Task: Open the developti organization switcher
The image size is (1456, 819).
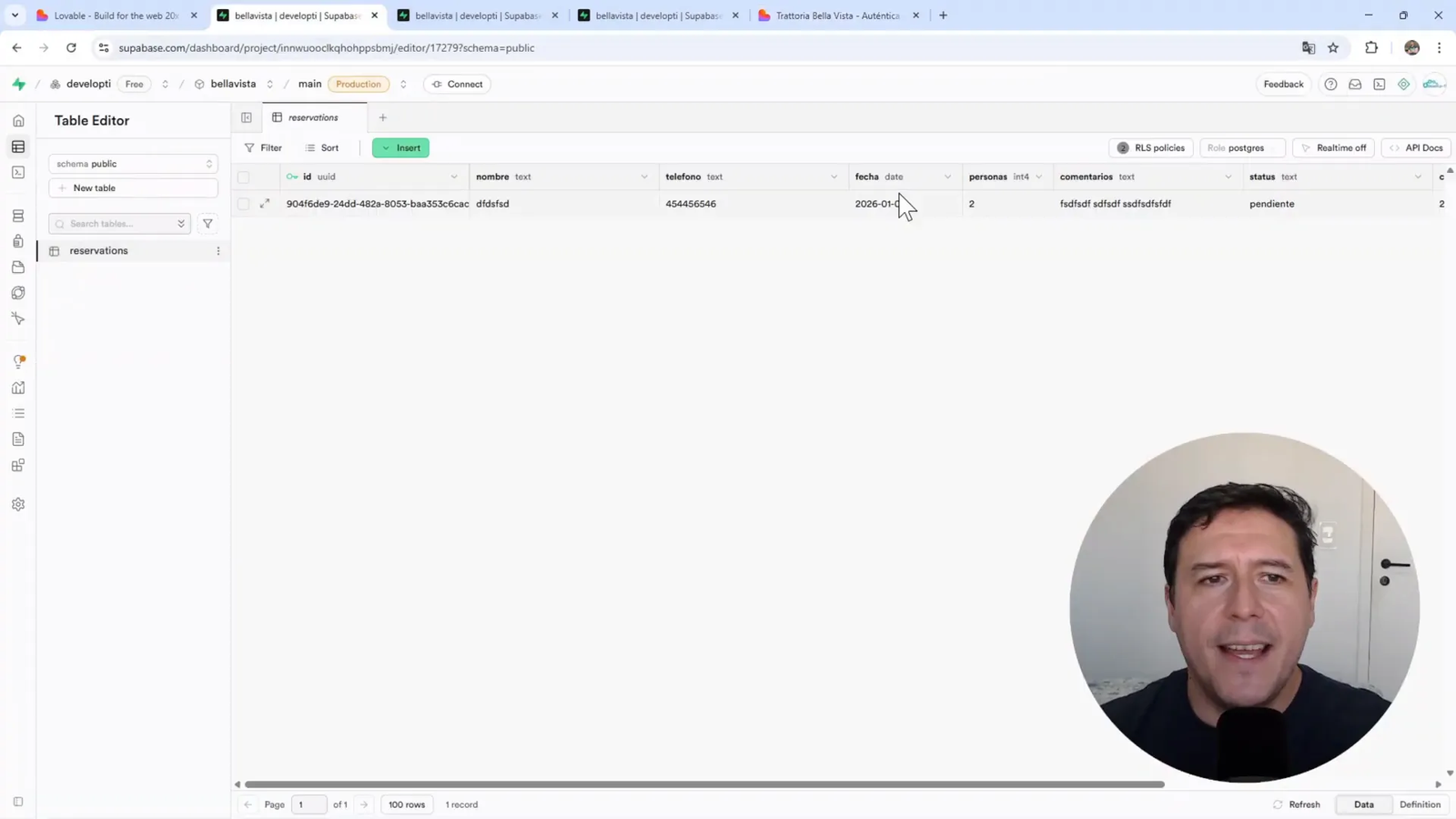Action: (x=165, y=84)
